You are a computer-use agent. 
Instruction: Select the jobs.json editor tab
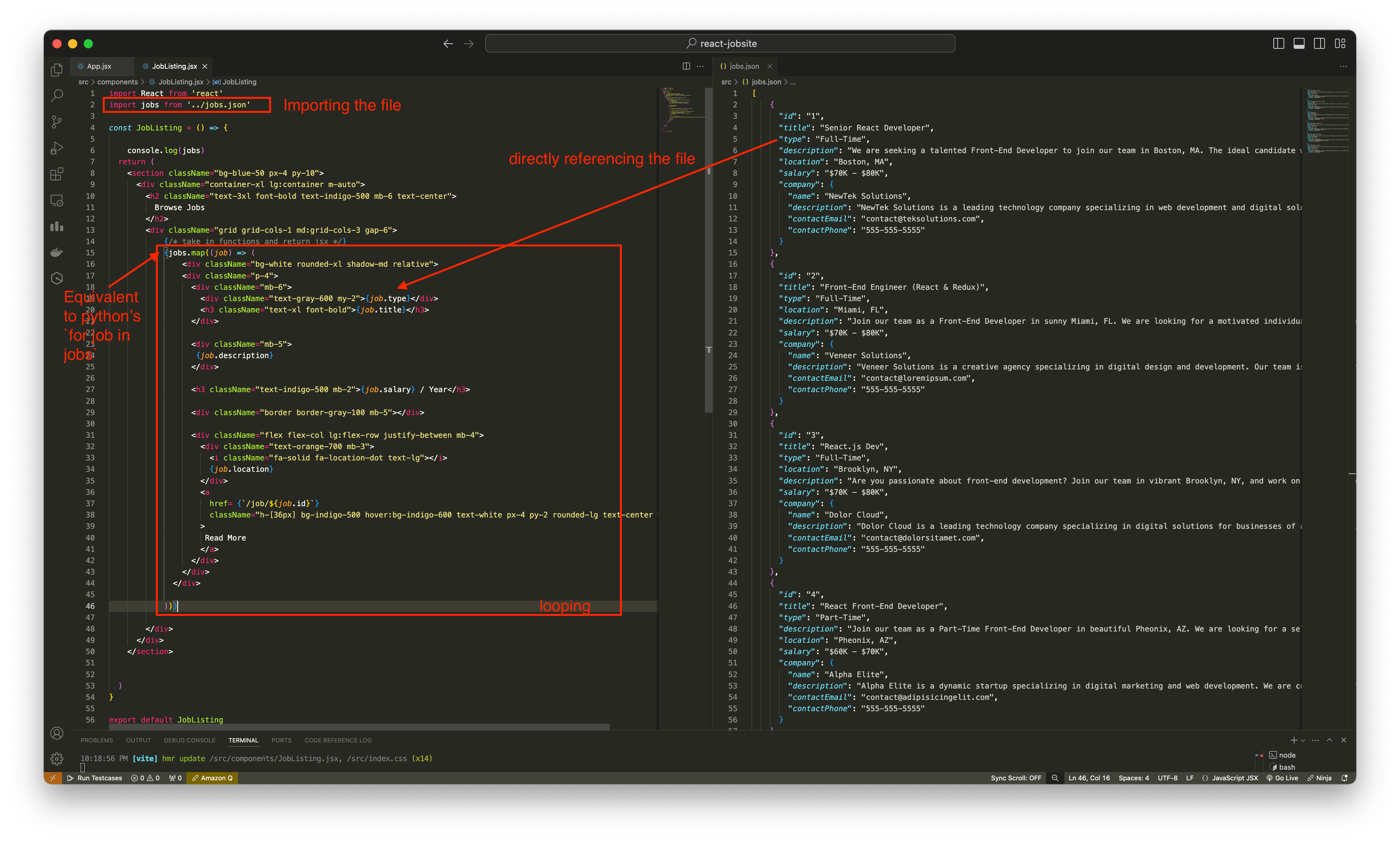pos(744,66)
